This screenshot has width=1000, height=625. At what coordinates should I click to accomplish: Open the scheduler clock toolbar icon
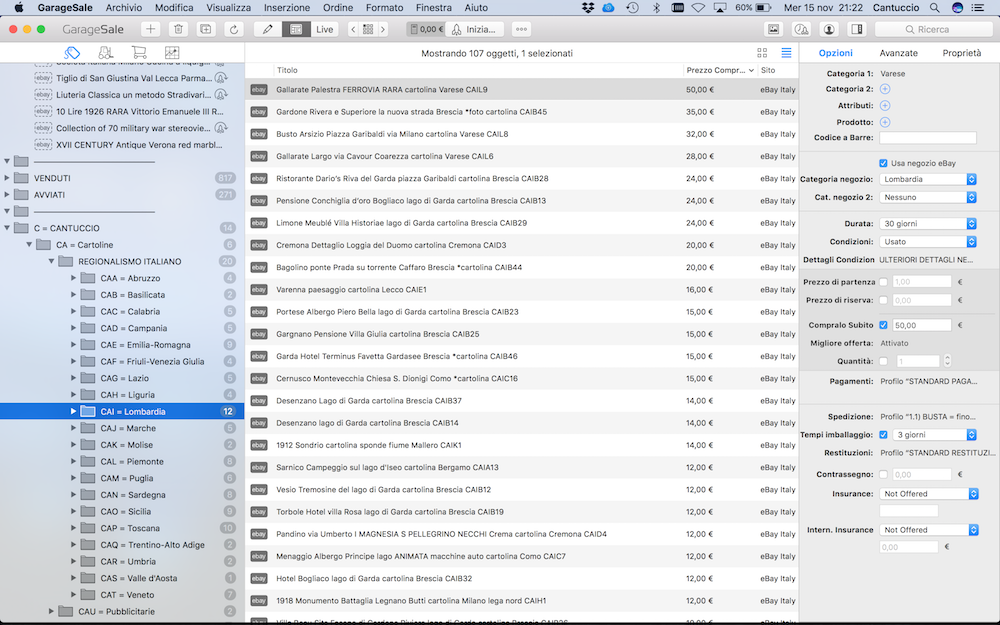(801, 29)
